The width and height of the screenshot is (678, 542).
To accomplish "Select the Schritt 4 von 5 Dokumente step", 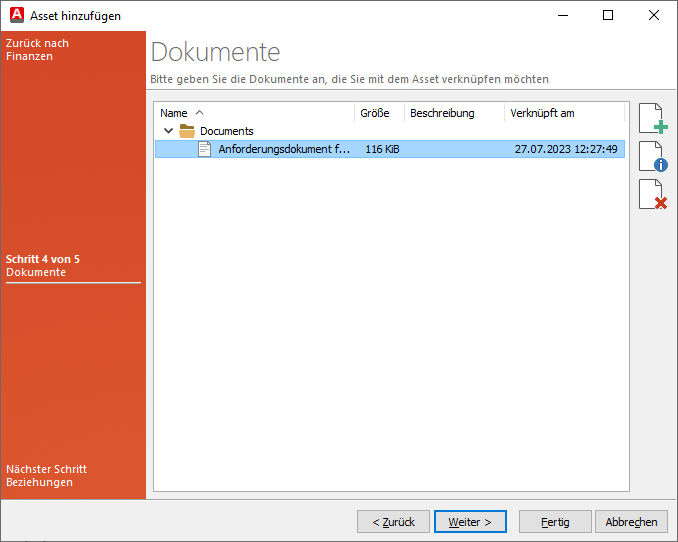I will [43, 266].
